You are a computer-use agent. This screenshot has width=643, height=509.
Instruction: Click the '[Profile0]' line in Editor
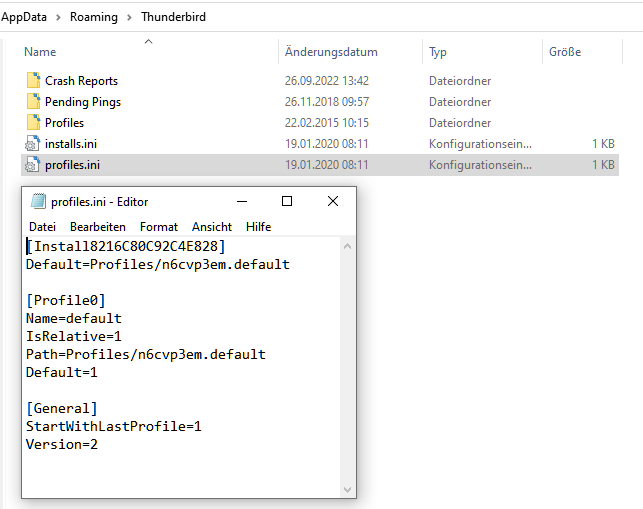coord(66,300)
